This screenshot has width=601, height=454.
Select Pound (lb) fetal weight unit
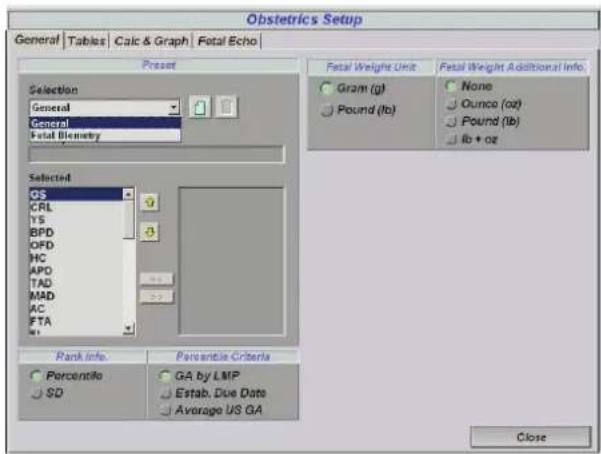(327, 110)
